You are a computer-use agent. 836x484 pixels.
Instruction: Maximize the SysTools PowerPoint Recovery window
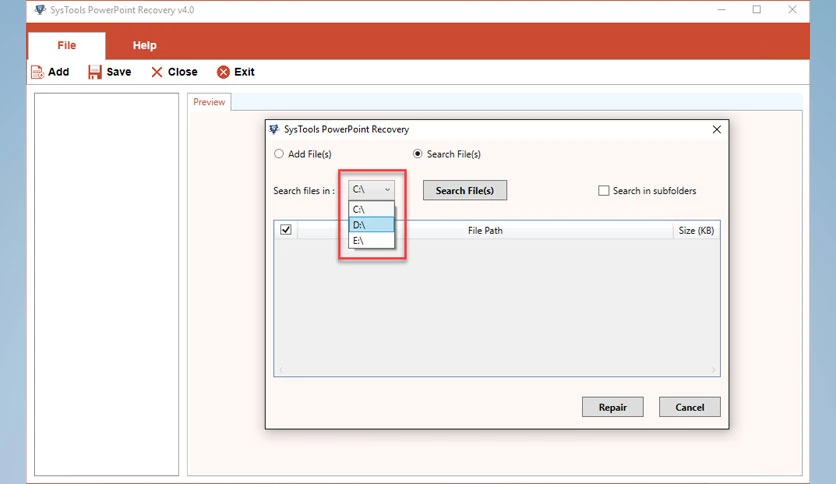pos(757,10)
